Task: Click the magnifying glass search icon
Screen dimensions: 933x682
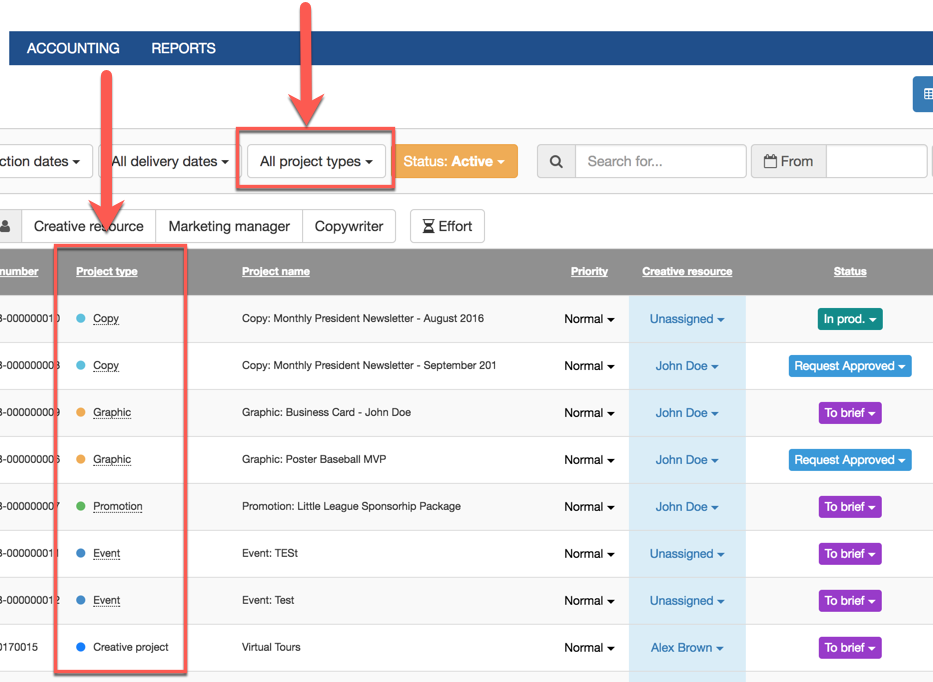Action: tap(556, 161)
